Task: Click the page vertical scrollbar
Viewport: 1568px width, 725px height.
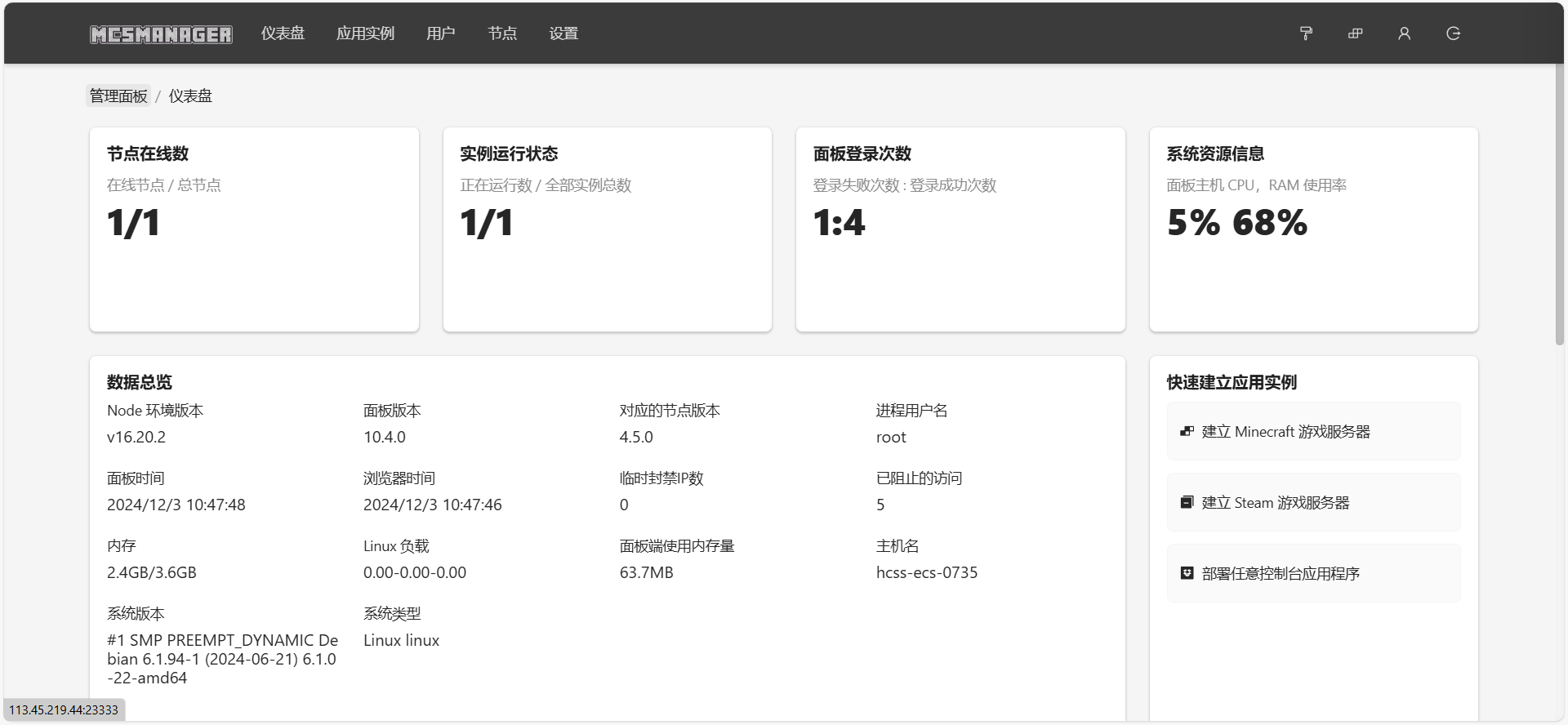Action: (1559, 204)
